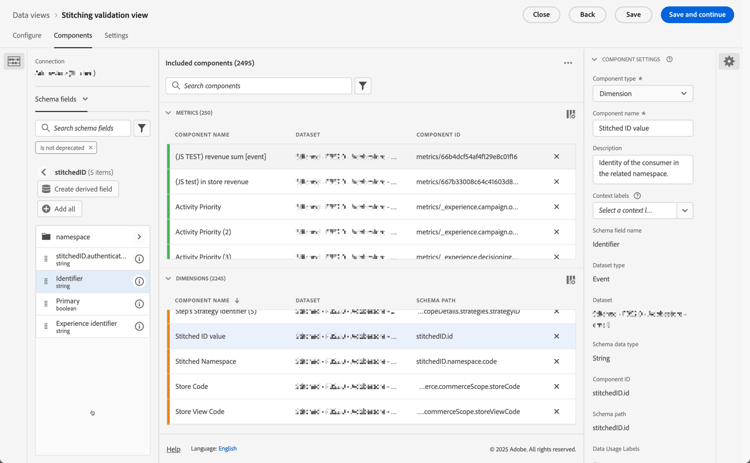Select Identifier schema field
Image resolution: width=750 pixels, height=463 pixels.
point(93,282)
